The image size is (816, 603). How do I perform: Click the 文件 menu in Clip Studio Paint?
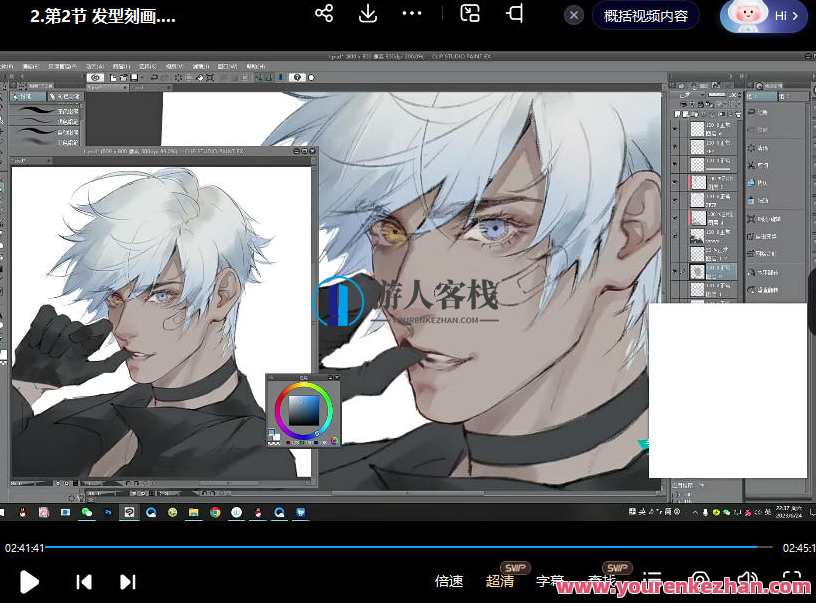9,66
